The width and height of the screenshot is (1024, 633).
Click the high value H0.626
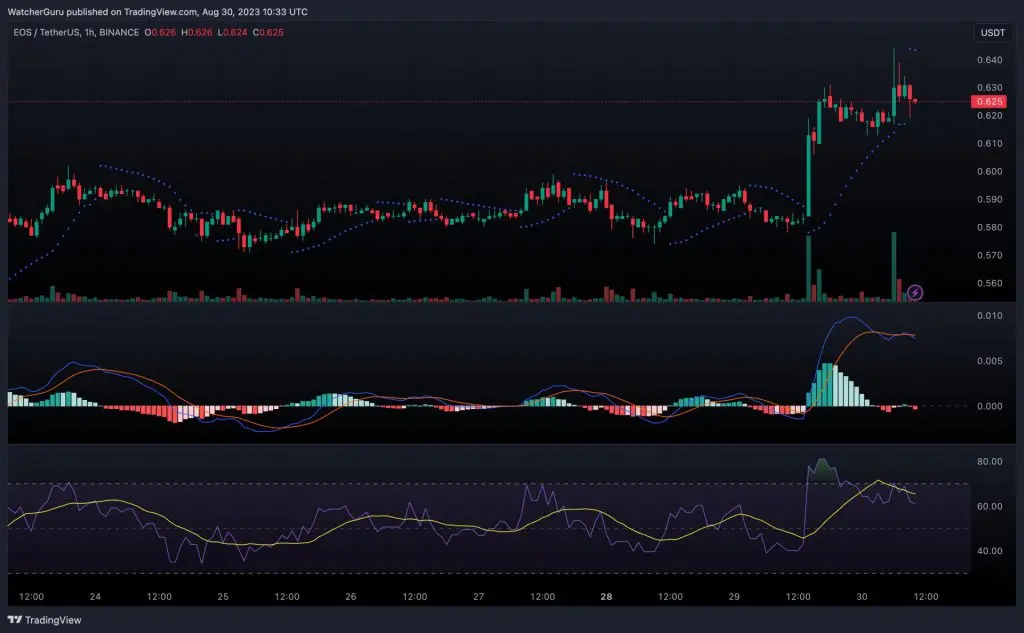click(197, 32)
